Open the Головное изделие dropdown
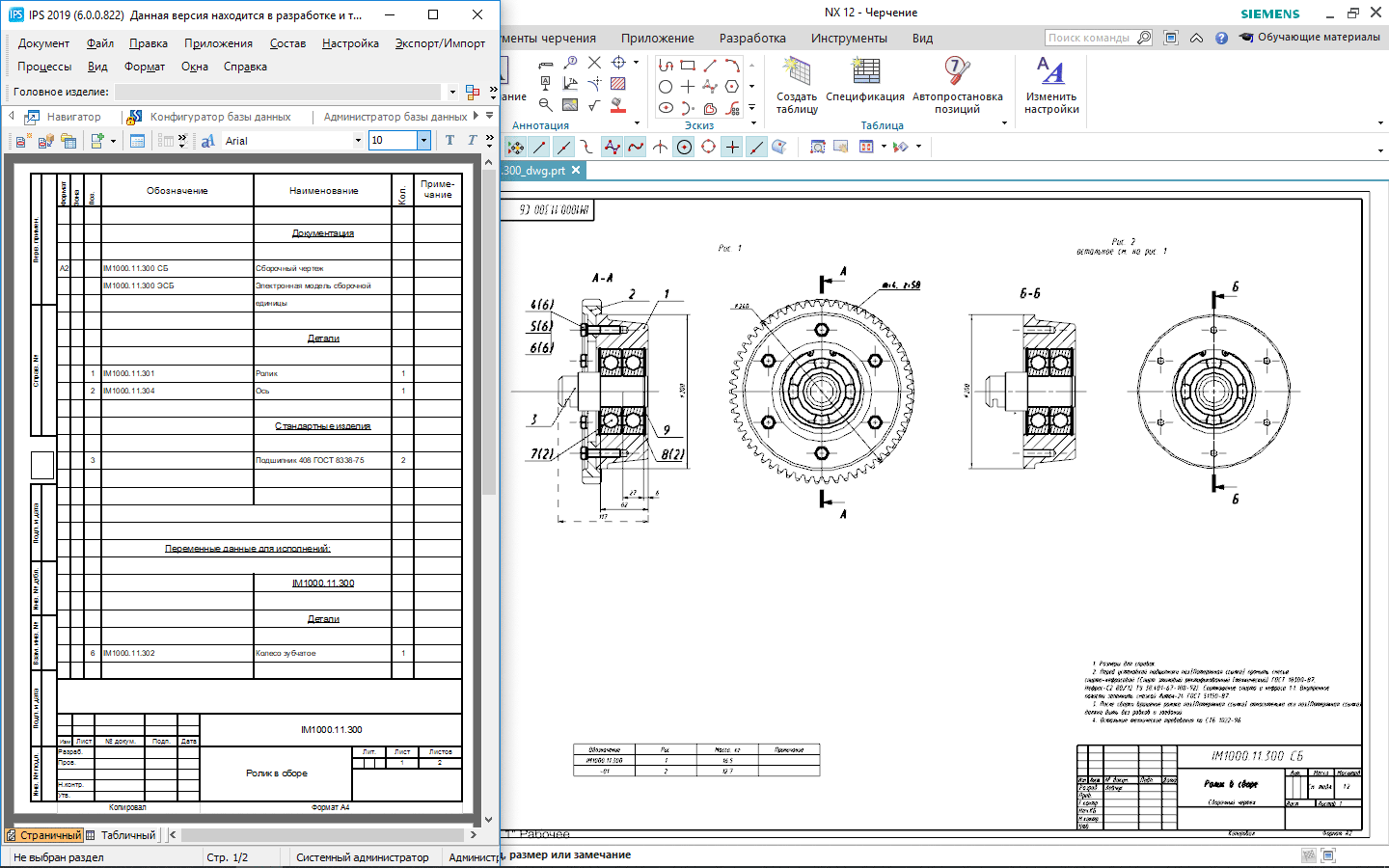 coord(452,93)
